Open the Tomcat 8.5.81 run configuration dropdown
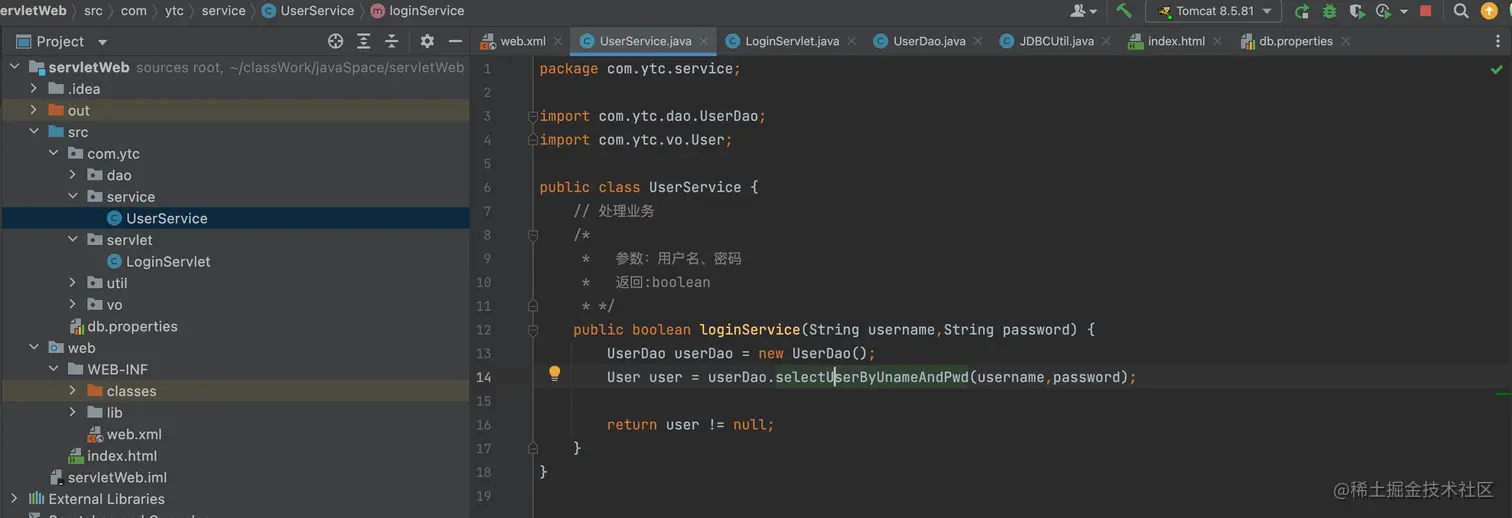Image resolution: width=1512 pixels, height=518 pixels. 1213,11
